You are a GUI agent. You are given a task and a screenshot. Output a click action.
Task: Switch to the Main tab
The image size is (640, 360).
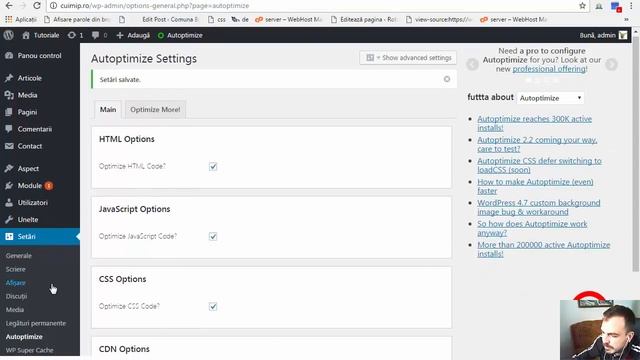click(108, 109)
